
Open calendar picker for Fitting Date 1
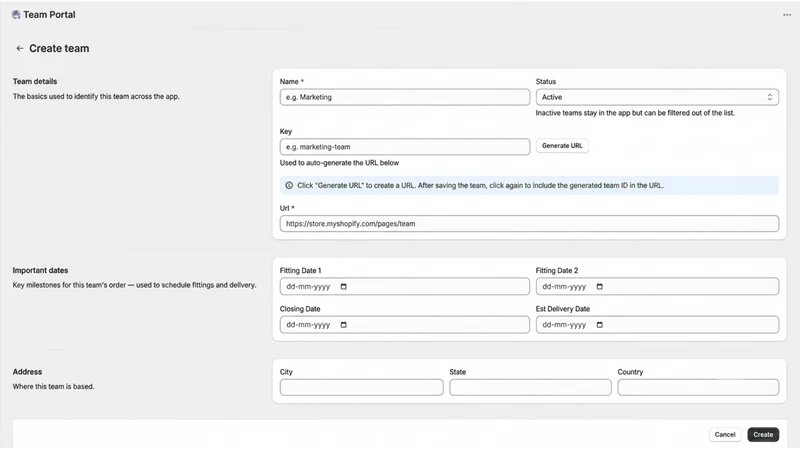pos(343,287)
